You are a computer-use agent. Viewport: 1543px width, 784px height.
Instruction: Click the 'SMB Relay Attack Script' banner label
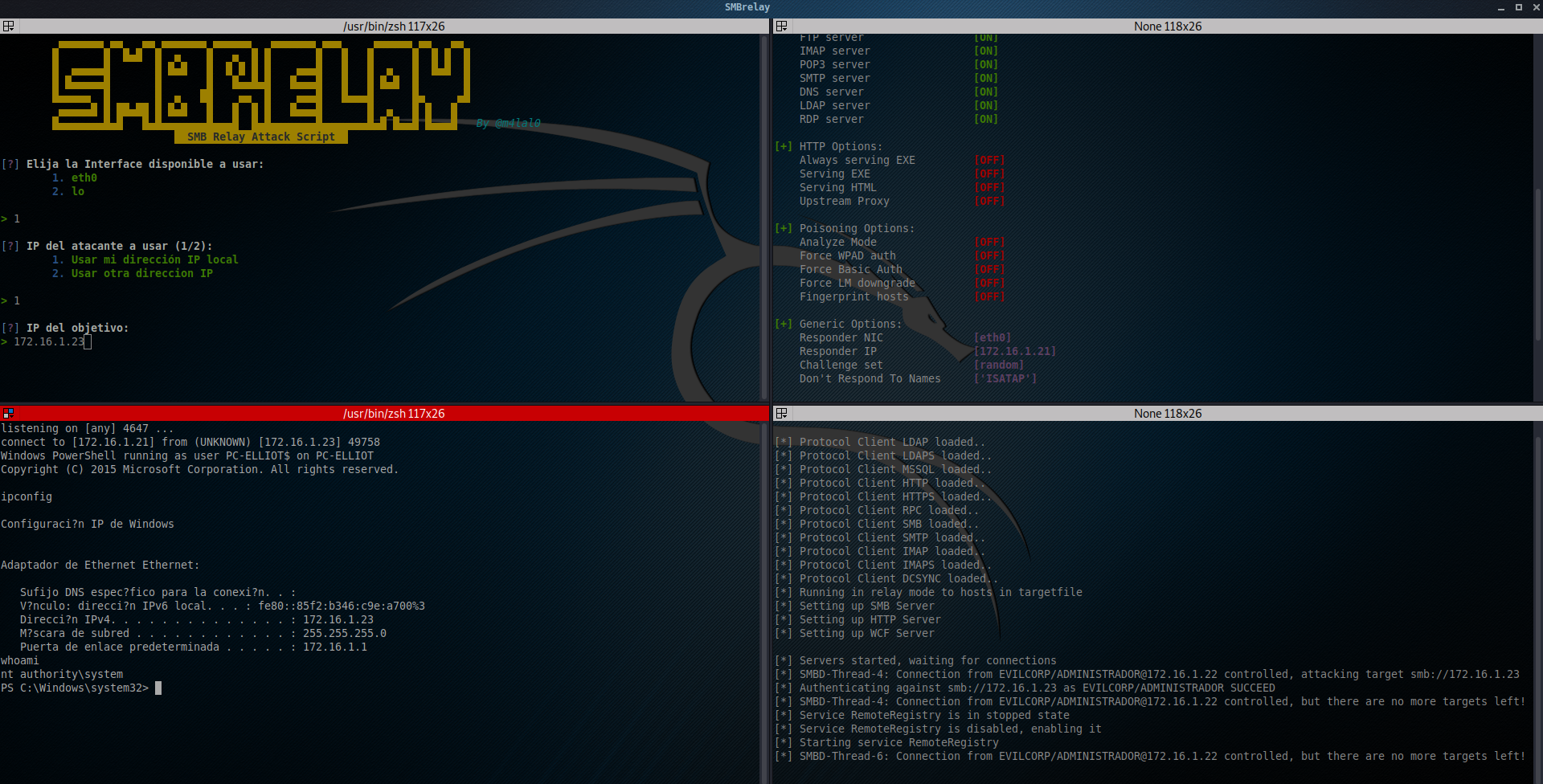coord(261,137)
